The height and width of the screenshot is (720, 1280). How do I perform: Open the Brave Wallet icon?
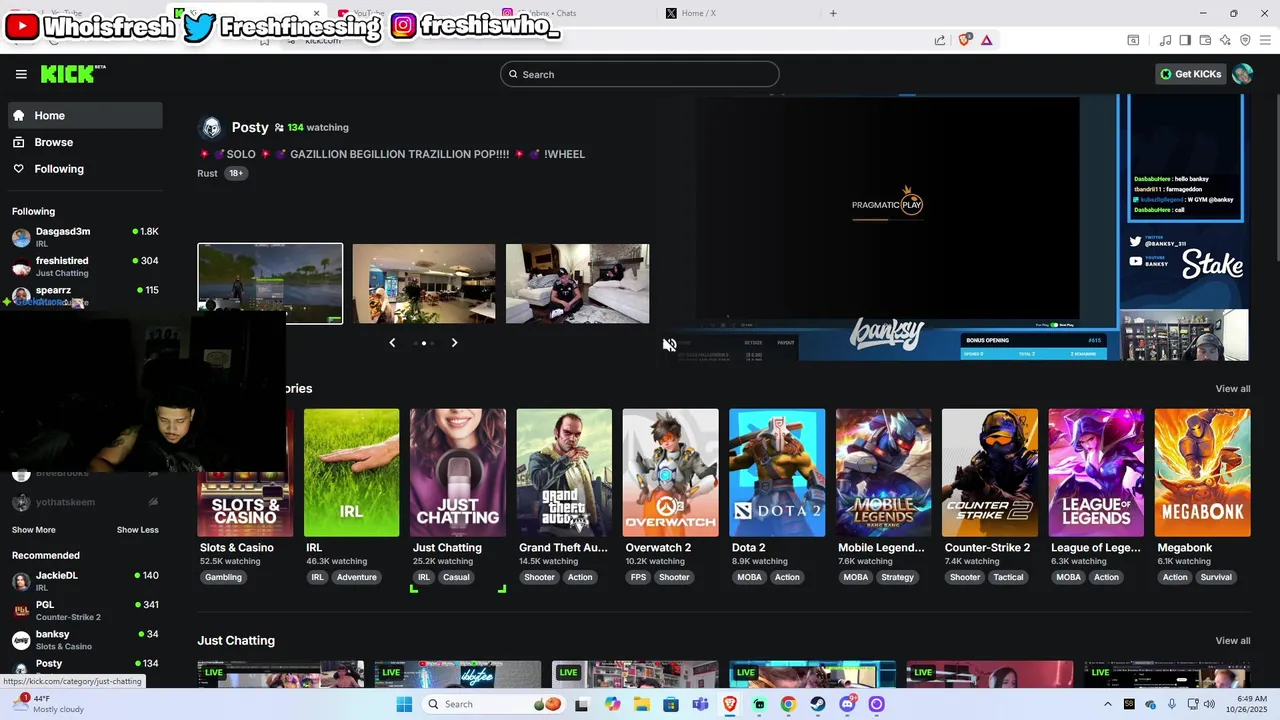[x=1205, y=40]
